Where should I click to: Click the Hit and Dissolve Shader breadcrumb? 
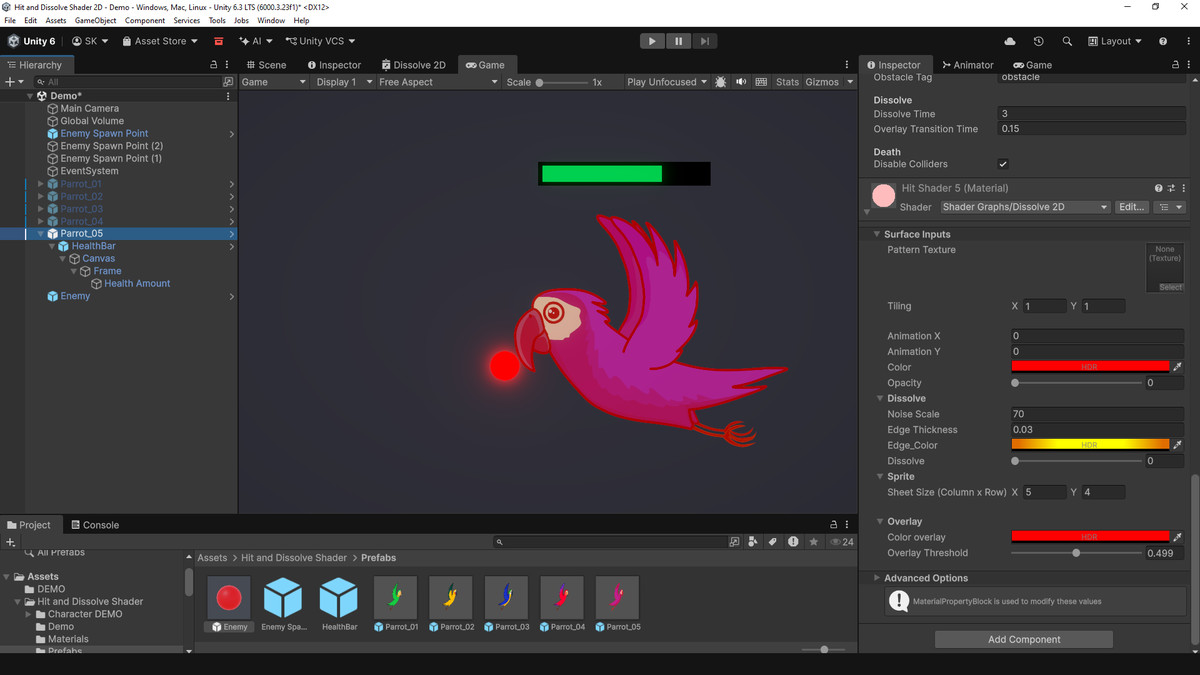click(294, 558)
